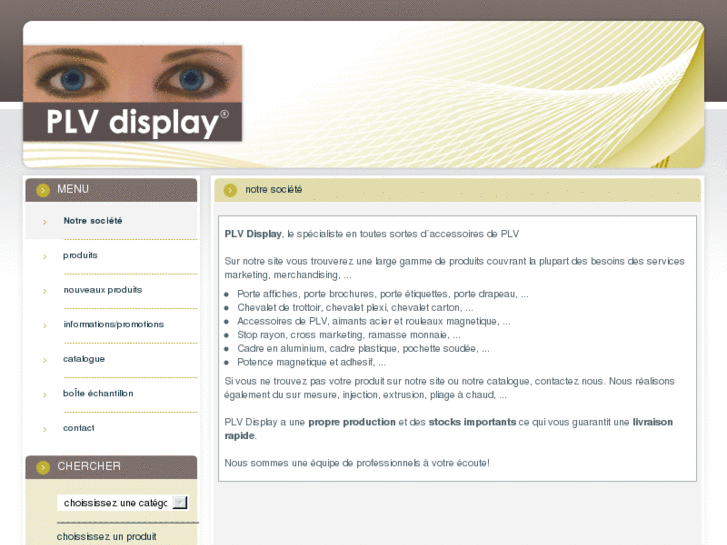The image size is (727, 545).
Task: Click the bold 'propre production' text
Action: (352, 422)
